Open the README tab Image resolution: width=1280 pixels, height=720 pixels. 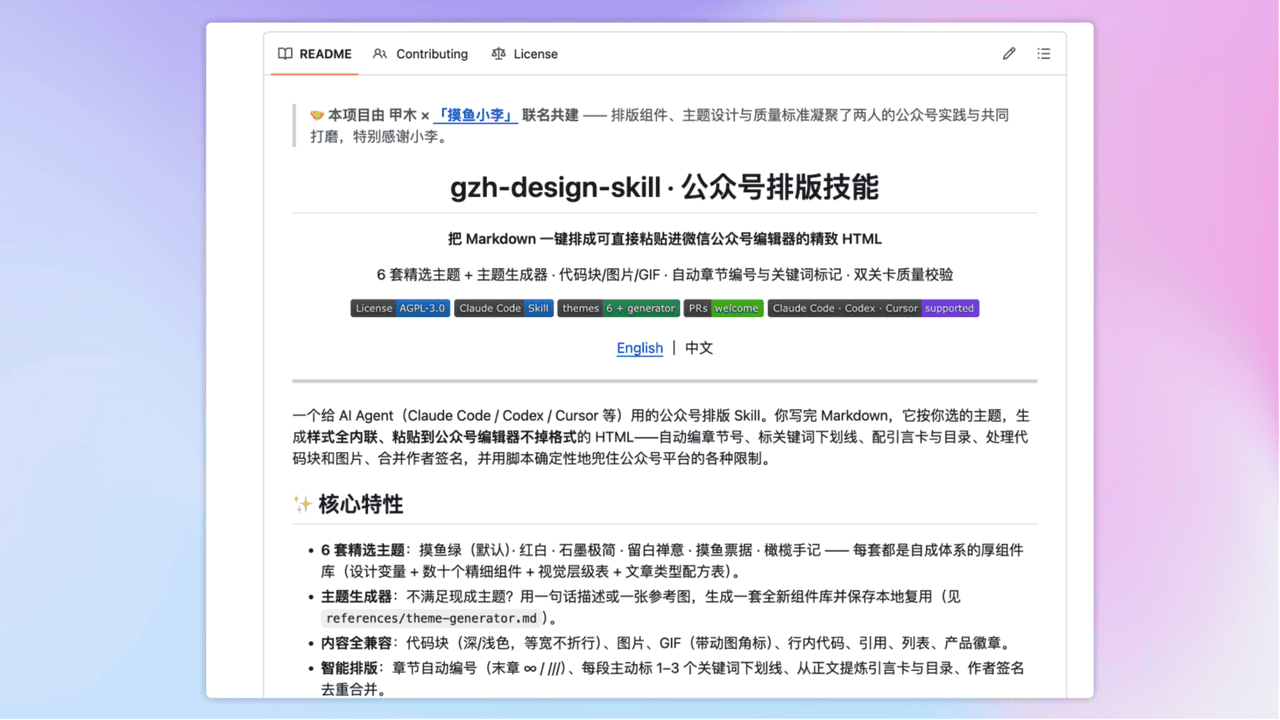pos(315,54)
